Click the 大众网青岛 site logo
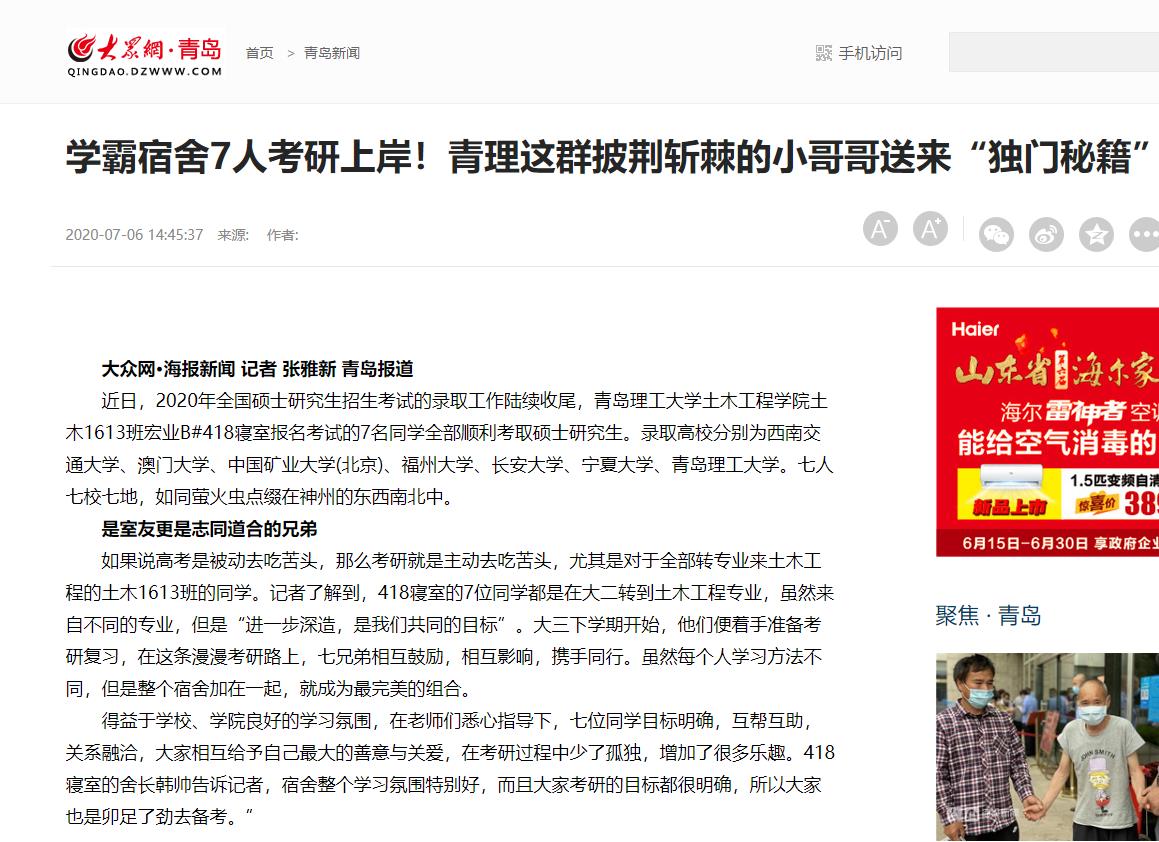Screen dimensions: 1159x842 tap(145, 53)
